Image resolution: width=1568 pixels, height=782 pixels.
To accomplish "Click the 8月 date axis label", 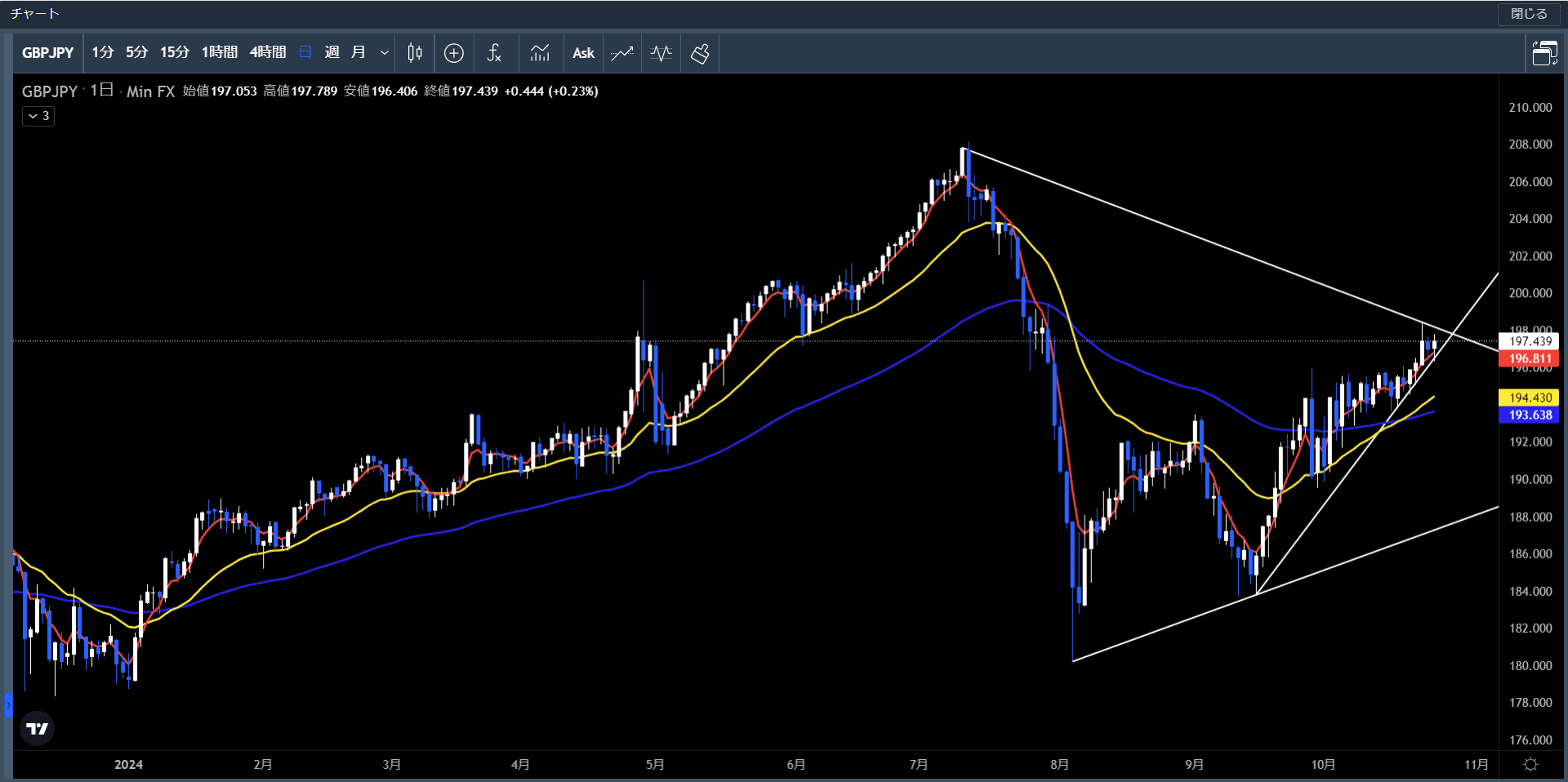I will (1059, 765).
